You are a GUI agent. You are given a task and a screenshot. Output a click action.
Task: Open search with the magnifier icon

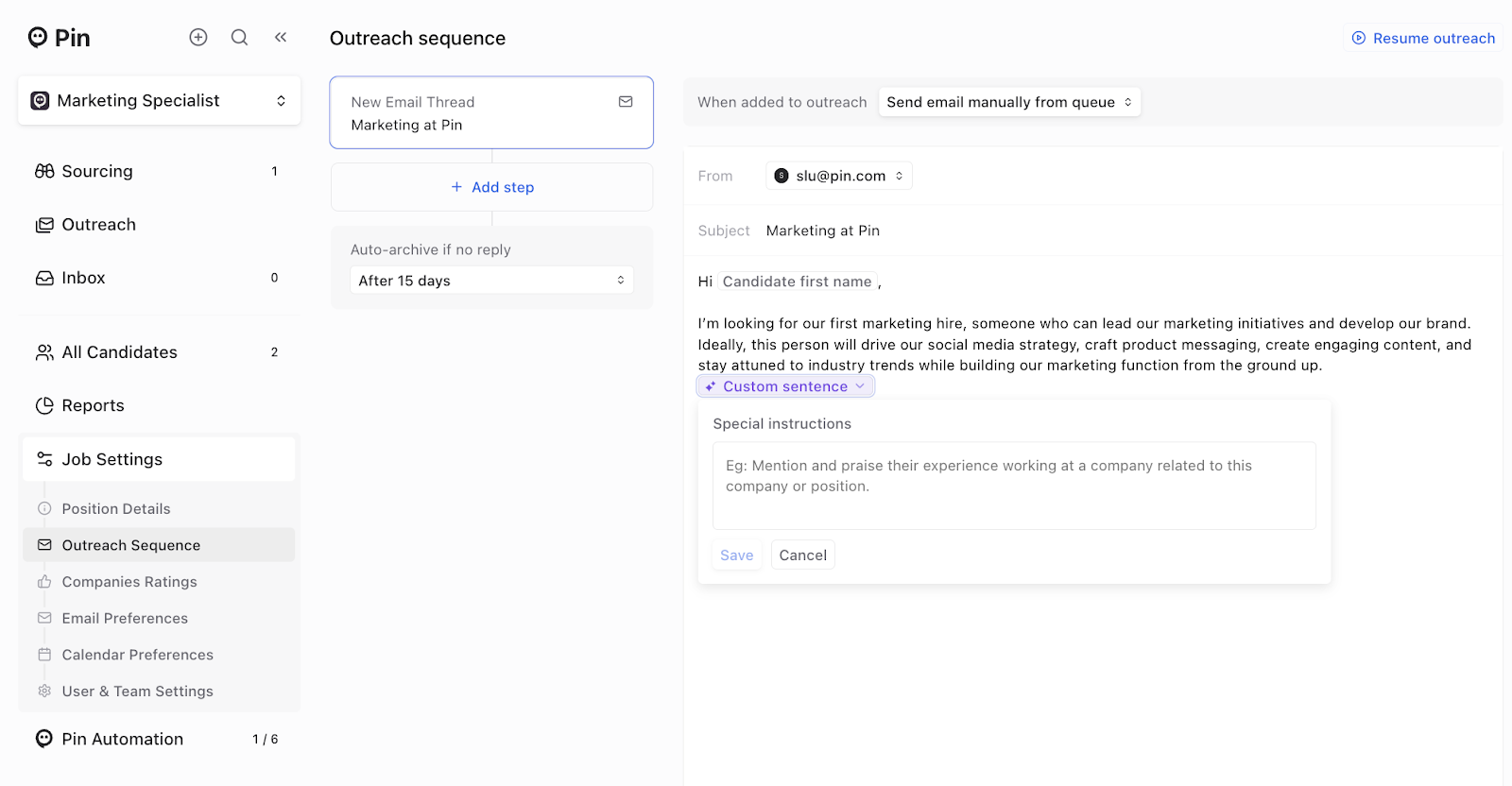(x=240, y=37)
